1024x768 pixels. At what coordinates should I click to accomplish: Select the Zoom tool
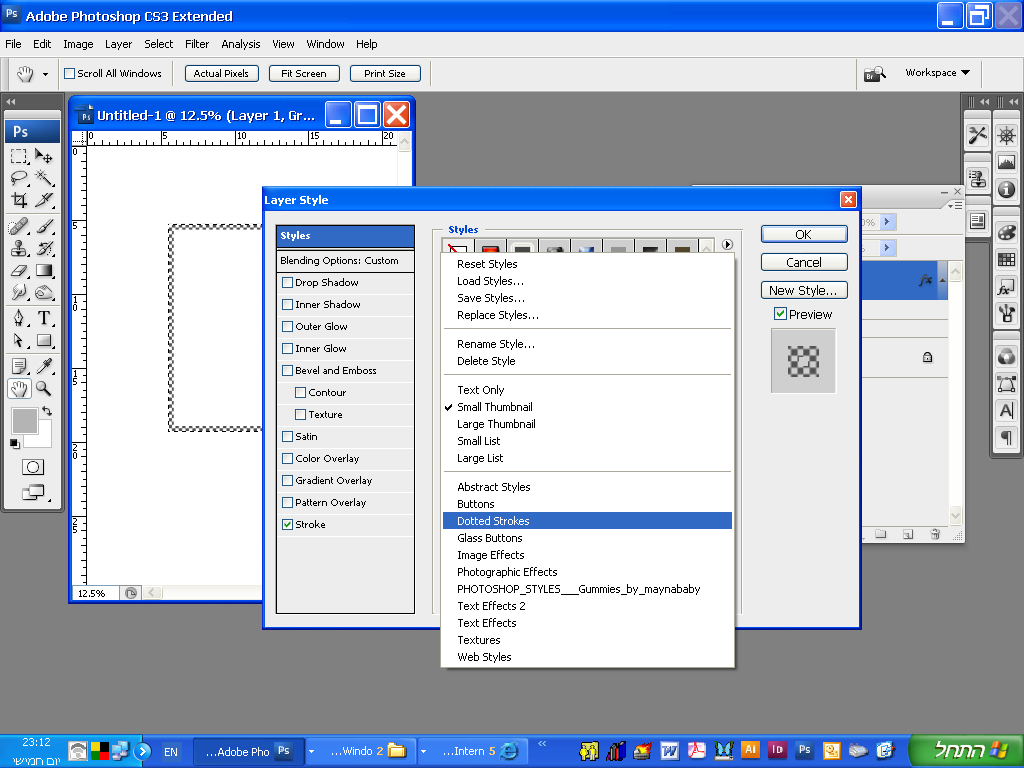coord(44,388)
